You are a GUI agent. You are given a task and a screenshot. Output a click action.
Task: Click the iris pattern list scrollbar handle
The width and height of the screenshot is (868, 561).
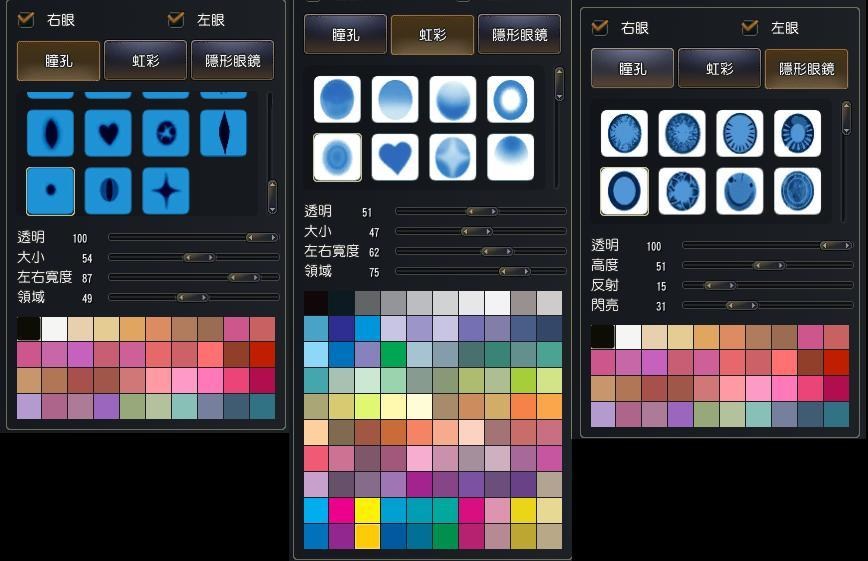coord(559,84)
